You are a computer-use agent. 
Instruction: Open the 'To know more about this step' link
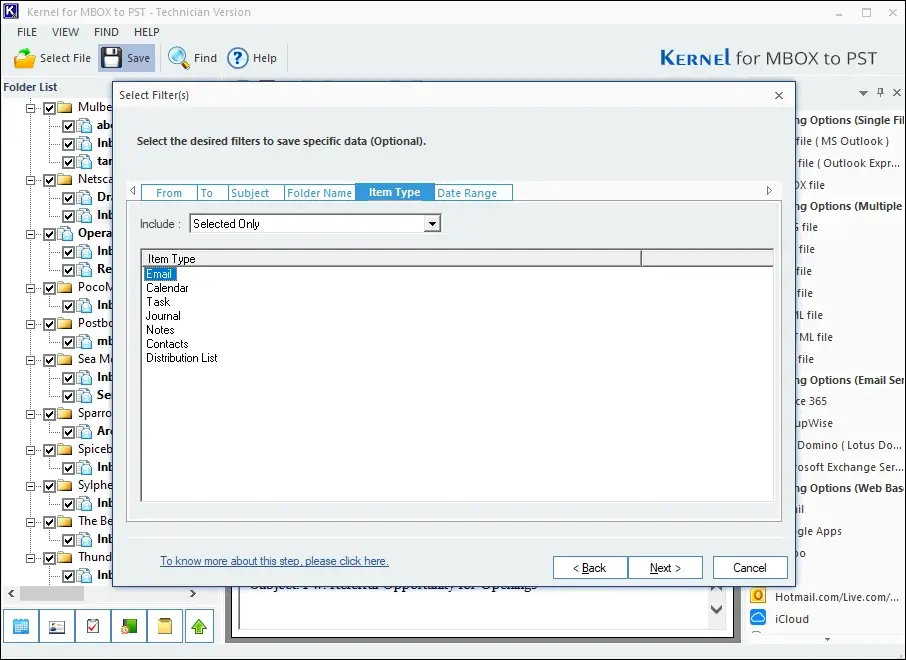coord(274,561)
